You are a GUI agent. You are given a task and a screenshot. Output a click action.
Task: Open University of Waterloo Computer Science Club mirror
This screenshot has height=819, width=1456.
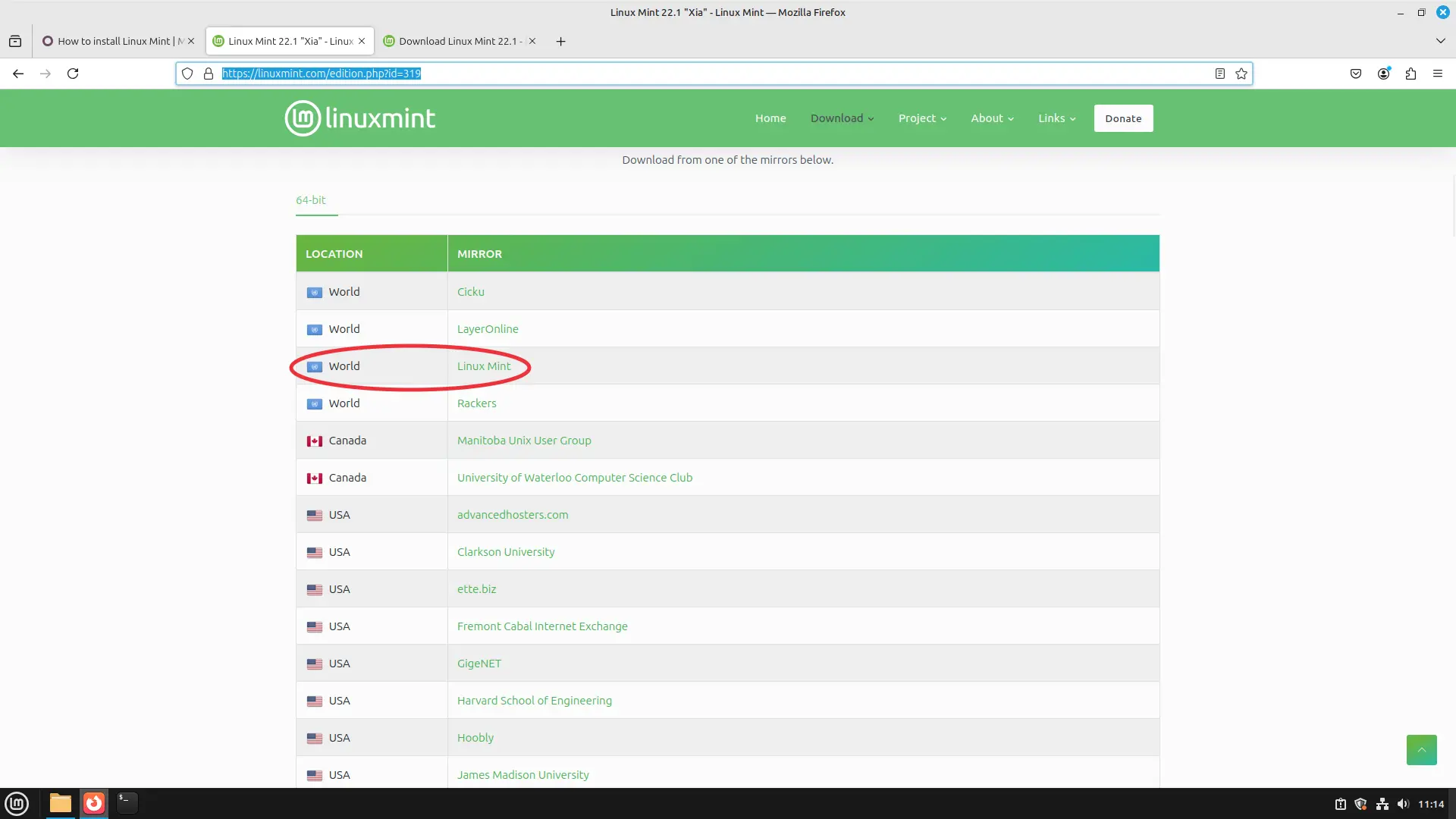[575, 478]
